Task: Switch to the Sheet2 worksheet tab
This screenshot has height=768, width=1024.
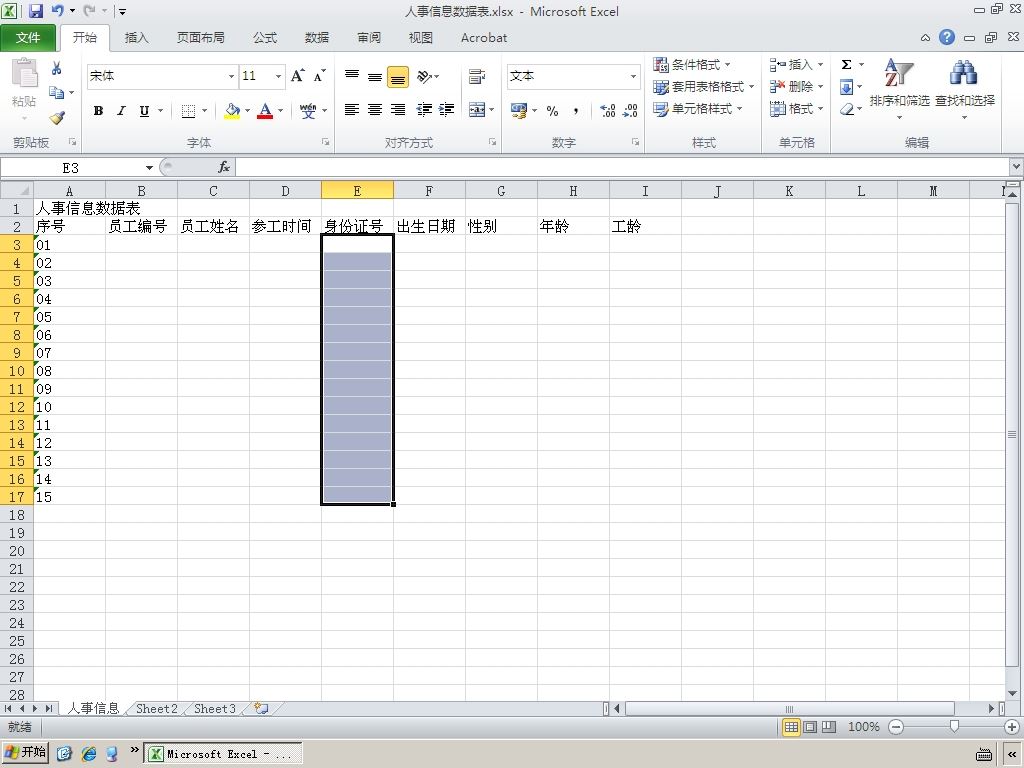Action: pyautogui.click(x=157, y=709)
